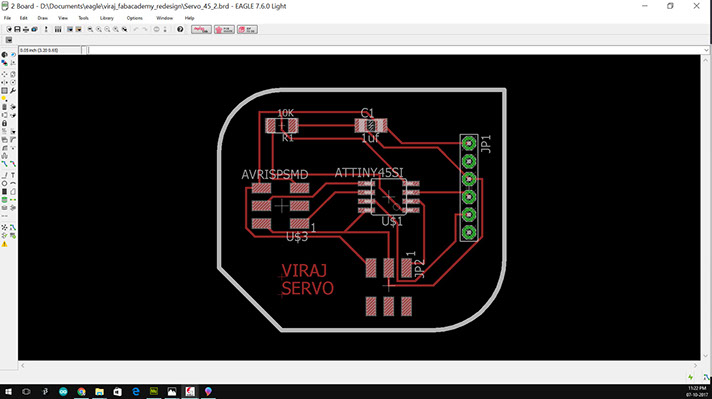Open the Tools menu

(84, 18)
